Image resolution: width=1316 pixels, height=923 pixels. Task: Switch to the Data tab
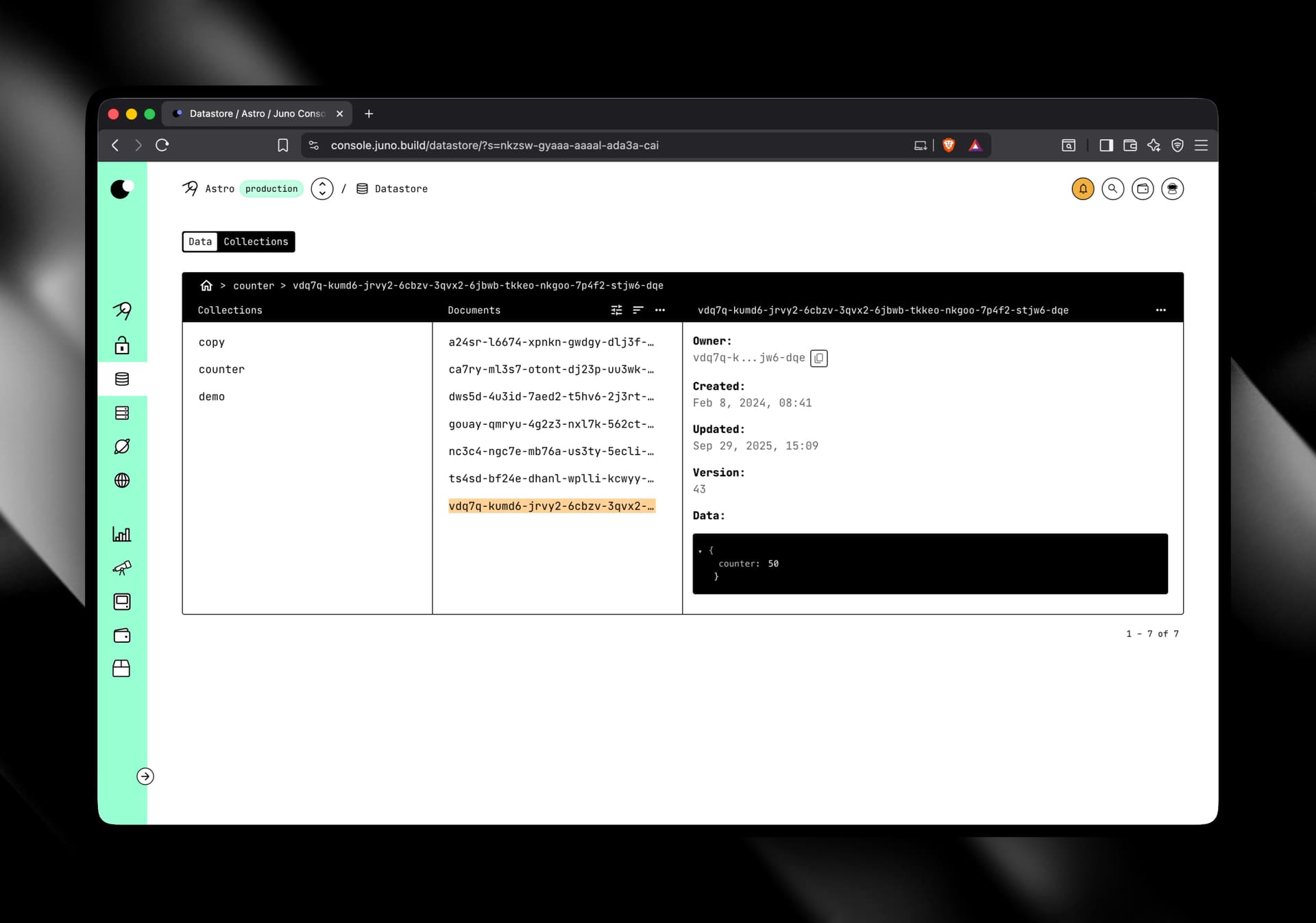click(x=200, y=242)
